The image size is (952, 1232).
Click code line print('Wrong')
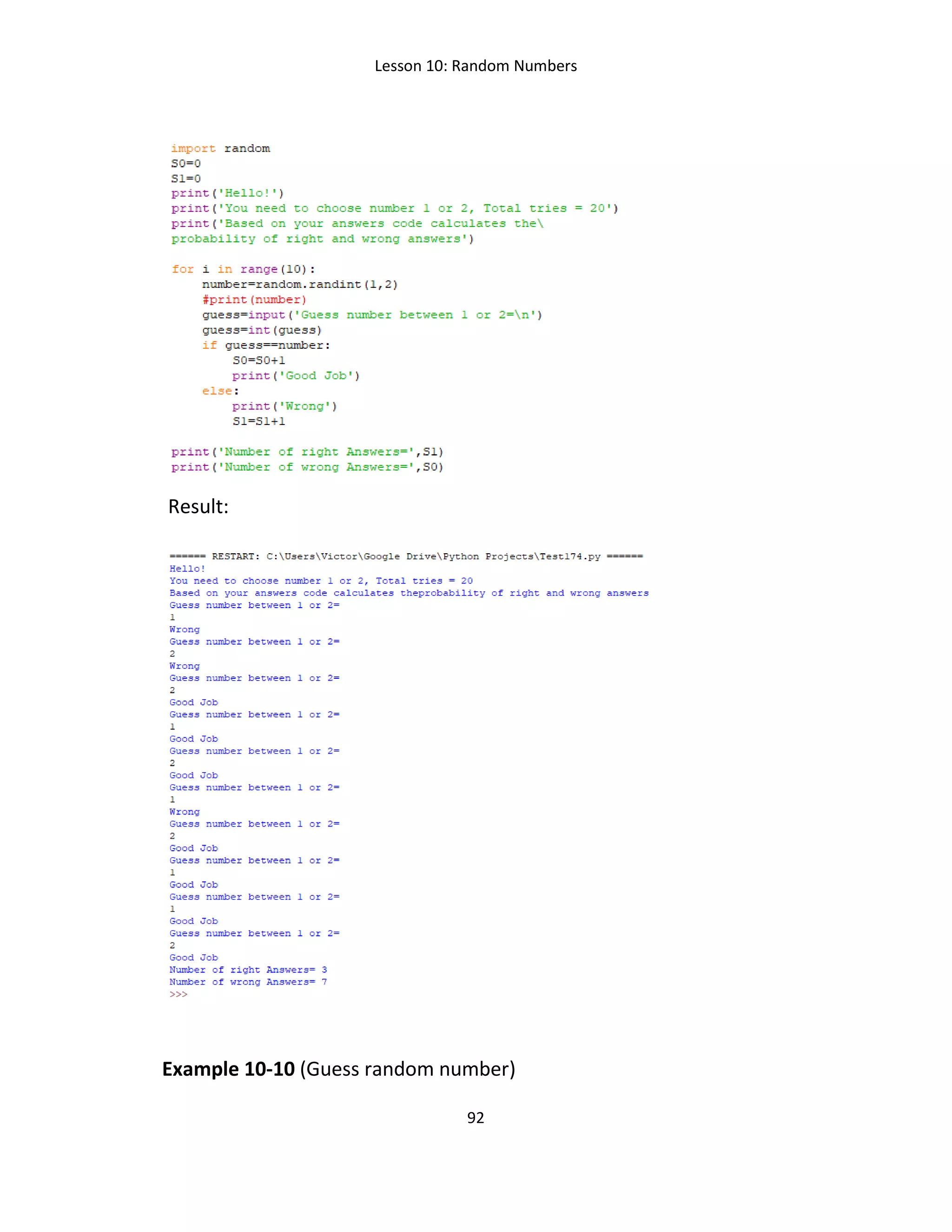pyautogui.click(x=285, y=406)
